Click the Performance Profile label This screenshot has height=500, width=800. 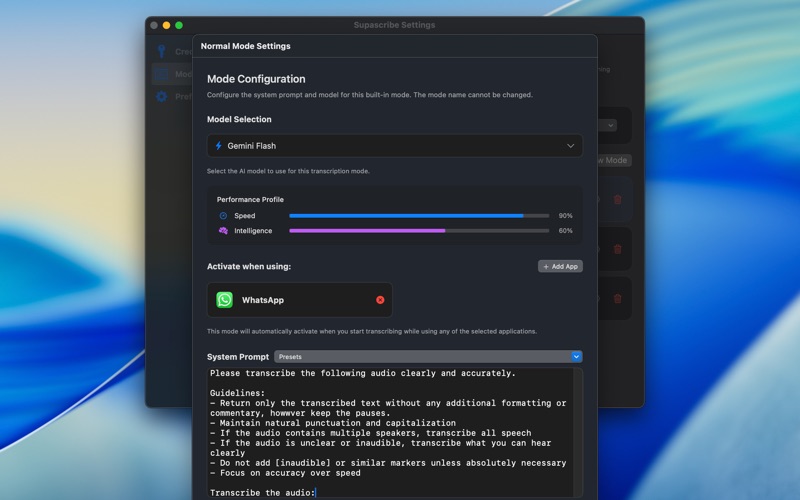[x=250, y=199]
